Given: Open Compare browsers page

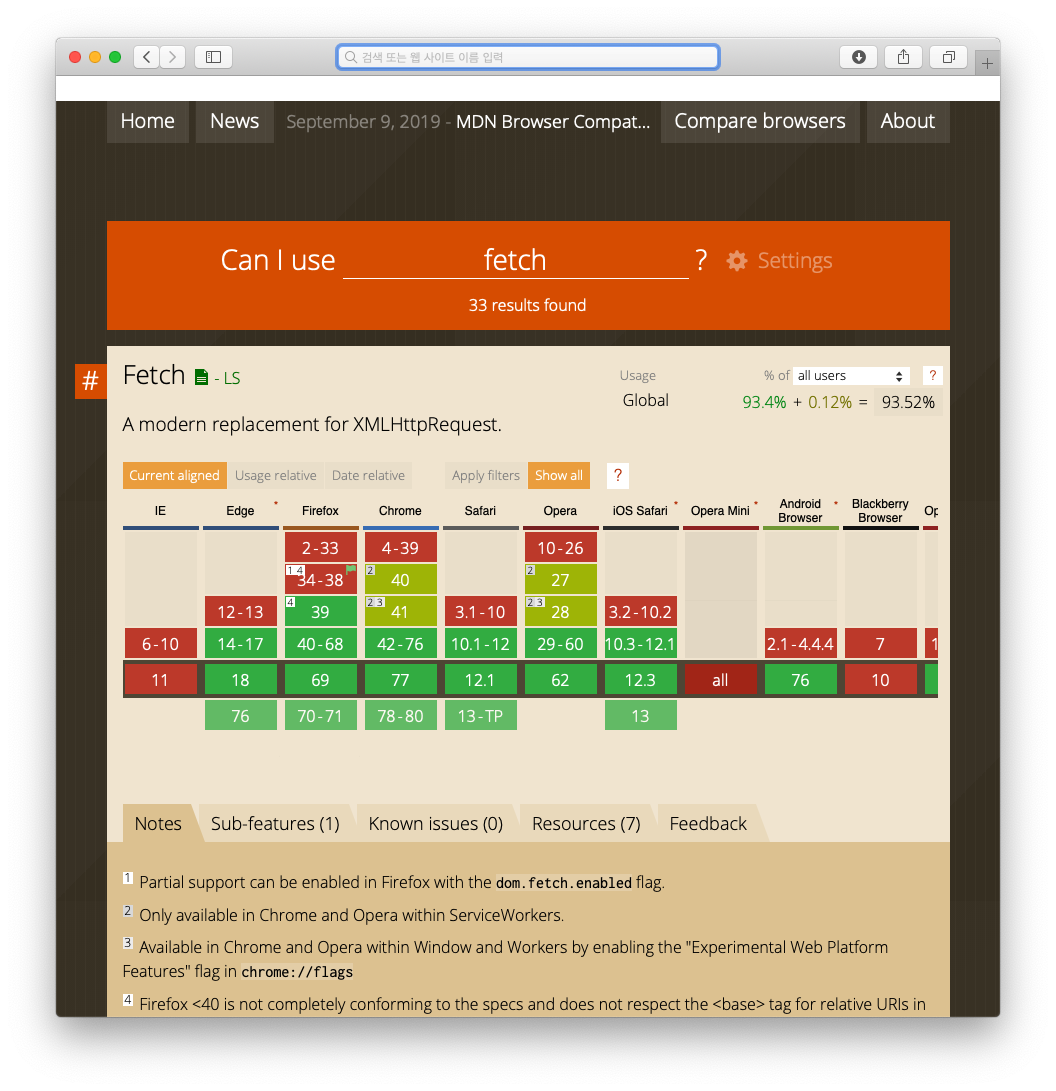Looking at the screenshot, I should tap(760, 121).
